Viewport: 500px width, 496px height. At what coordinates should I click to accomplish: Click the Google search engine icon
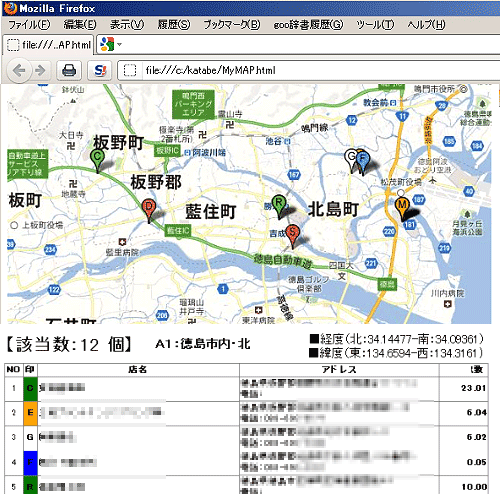click(107, 44)
